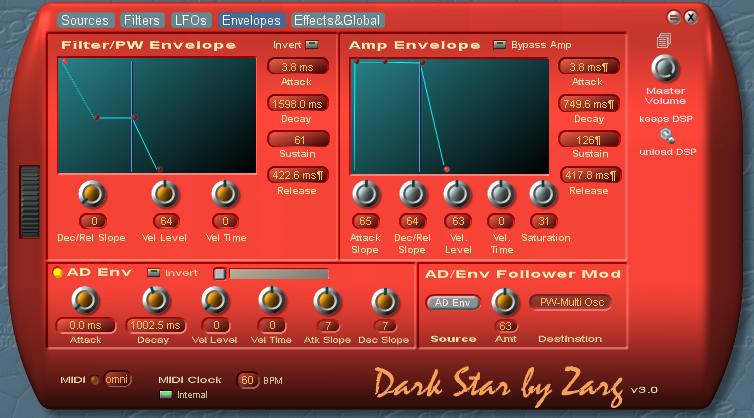Screen dimensions: 754x418
Task: Click the yellow AD Env LED indicator
Action: click(57, 273)
